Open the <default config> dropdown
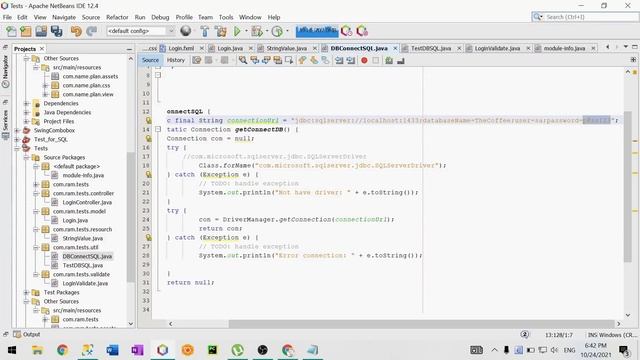 click(x=140, y=31)
